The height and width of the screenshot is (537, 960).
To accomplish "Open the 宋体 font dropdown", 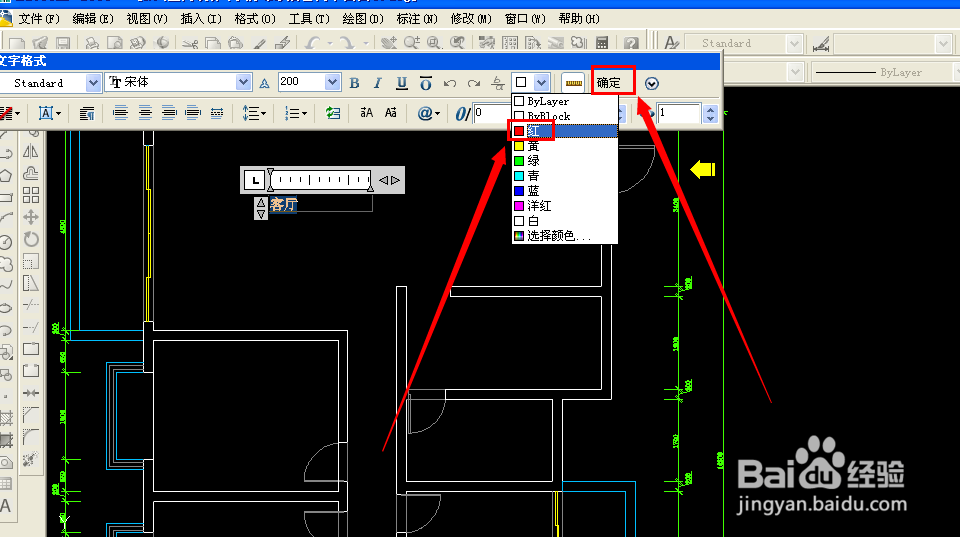I will coord(243,82).
